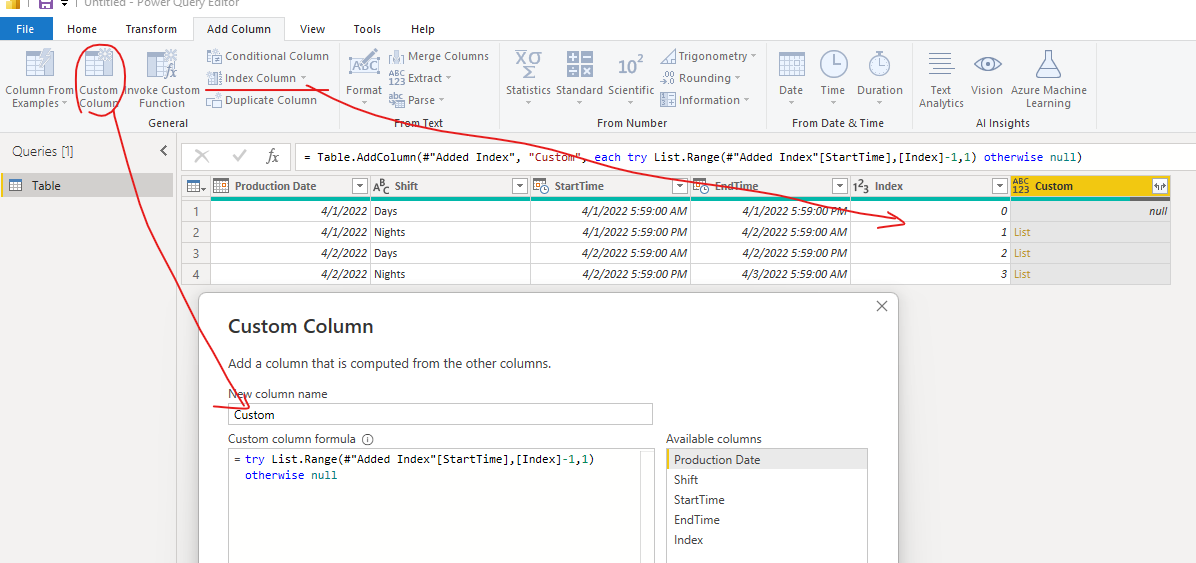Click null cell in Custom column

pos(1090,211)
